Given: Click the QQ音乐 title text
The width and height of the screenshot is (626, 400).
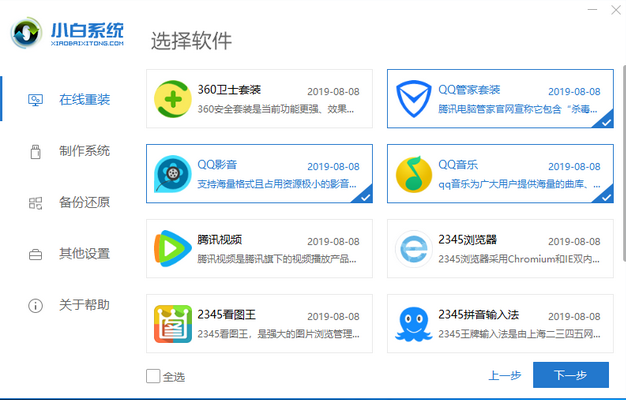Looking at the screenshot, I should (458, 164).
